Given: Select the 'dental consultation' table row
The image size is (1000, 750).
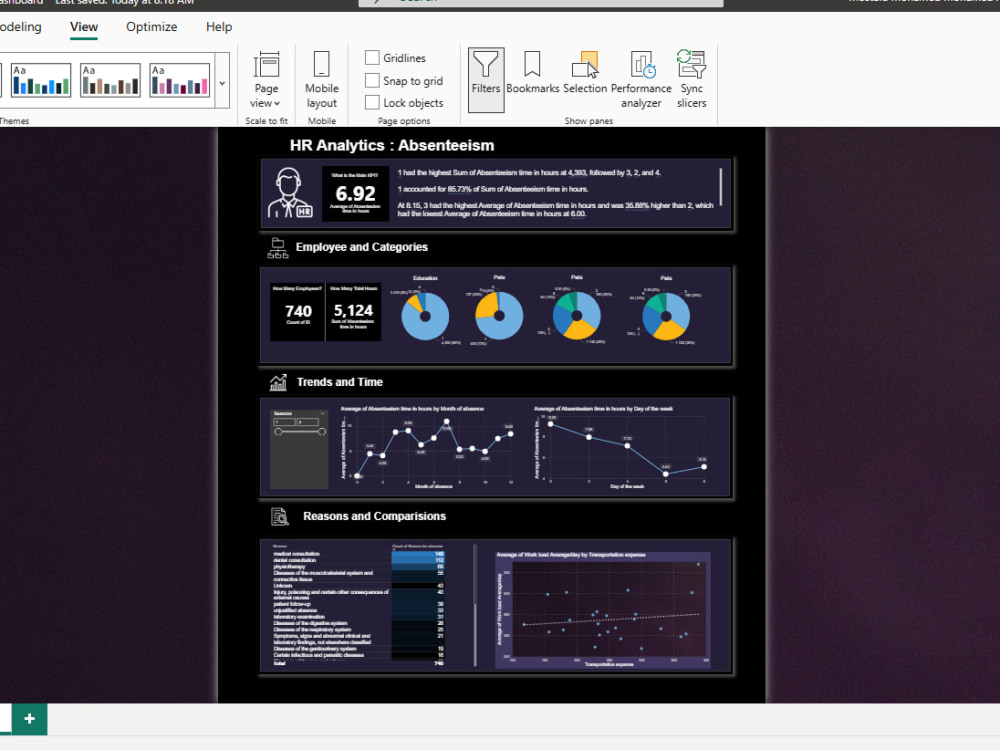Looking at the screenshot, I should (358, 560).
